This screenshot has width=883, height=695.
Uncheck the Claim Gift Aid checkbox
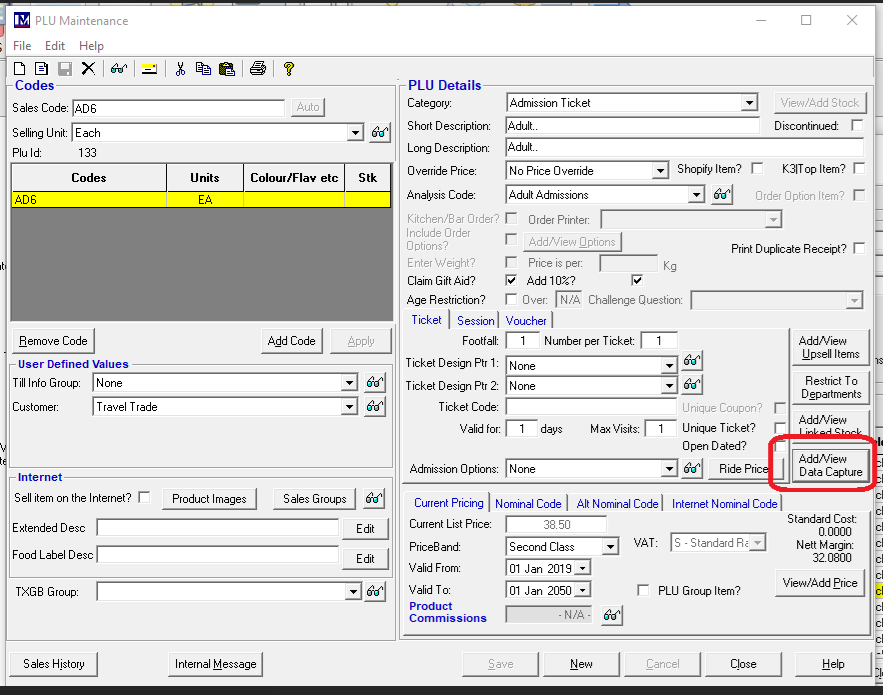pos(512,281)
